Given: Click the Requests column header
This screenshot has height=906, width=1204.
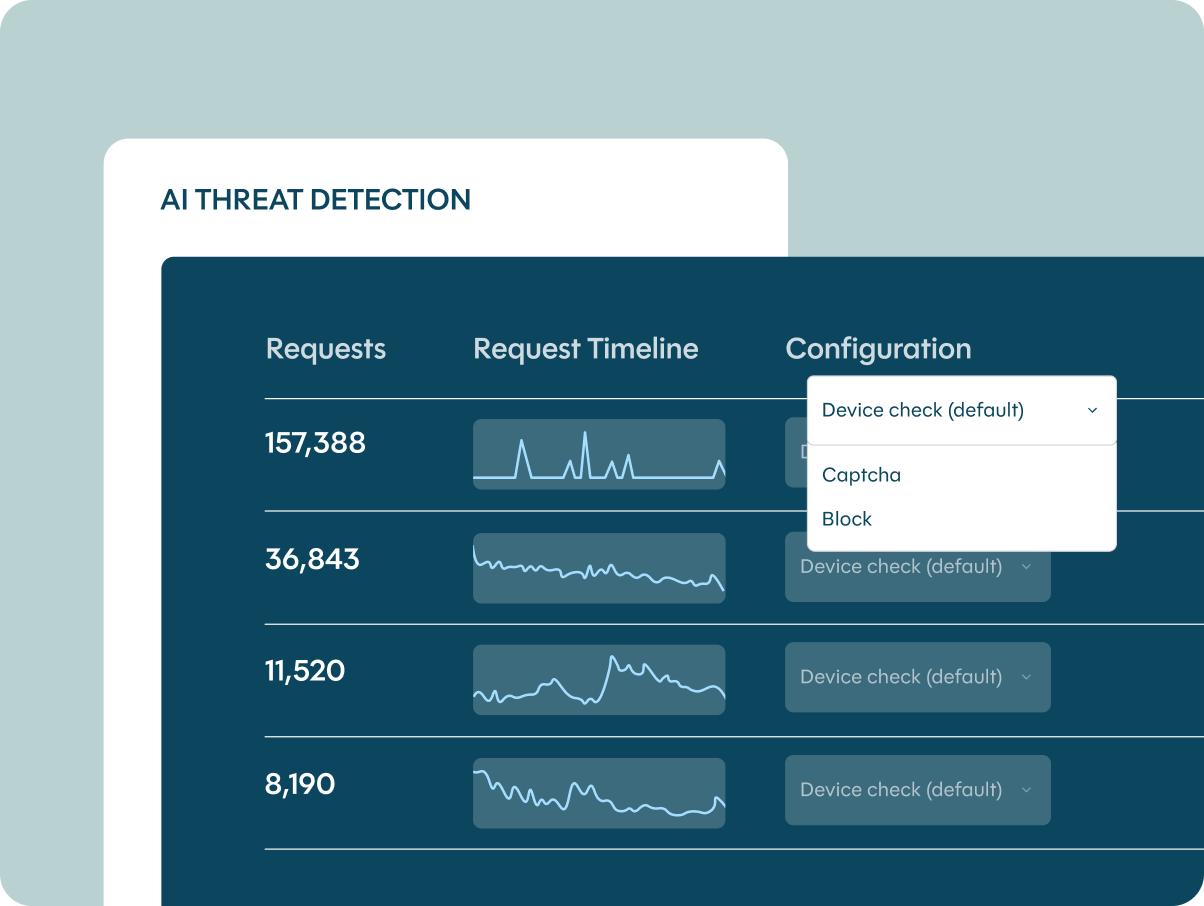Looking at the screenshot, I should 326,349.
